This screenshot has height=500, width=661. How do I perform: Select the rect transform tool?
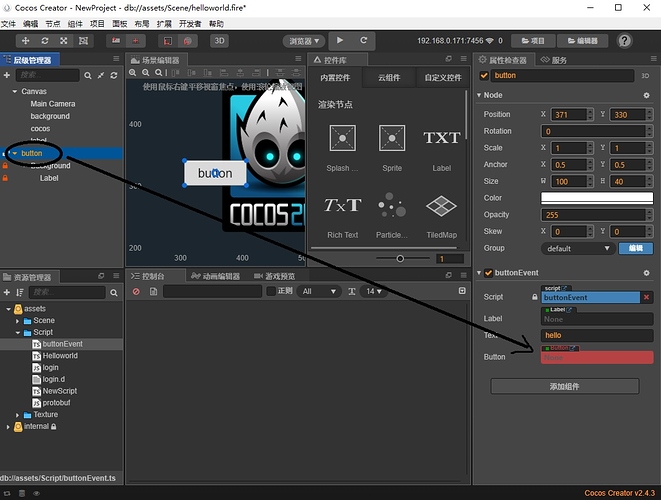coord(83,40)
